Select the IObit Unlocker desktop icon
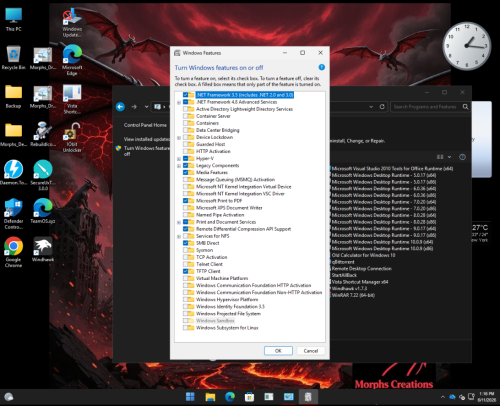 72,137
